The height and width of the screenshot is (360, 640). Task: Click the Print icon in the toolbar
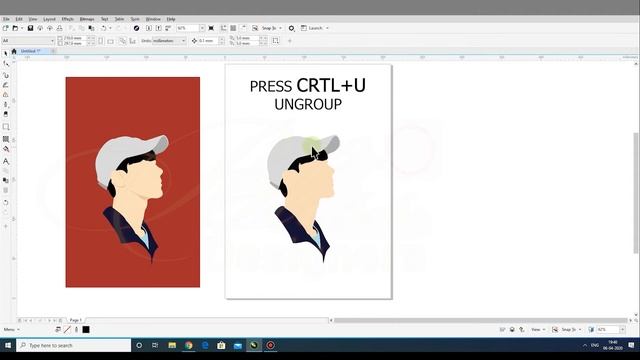coord(60,28)
